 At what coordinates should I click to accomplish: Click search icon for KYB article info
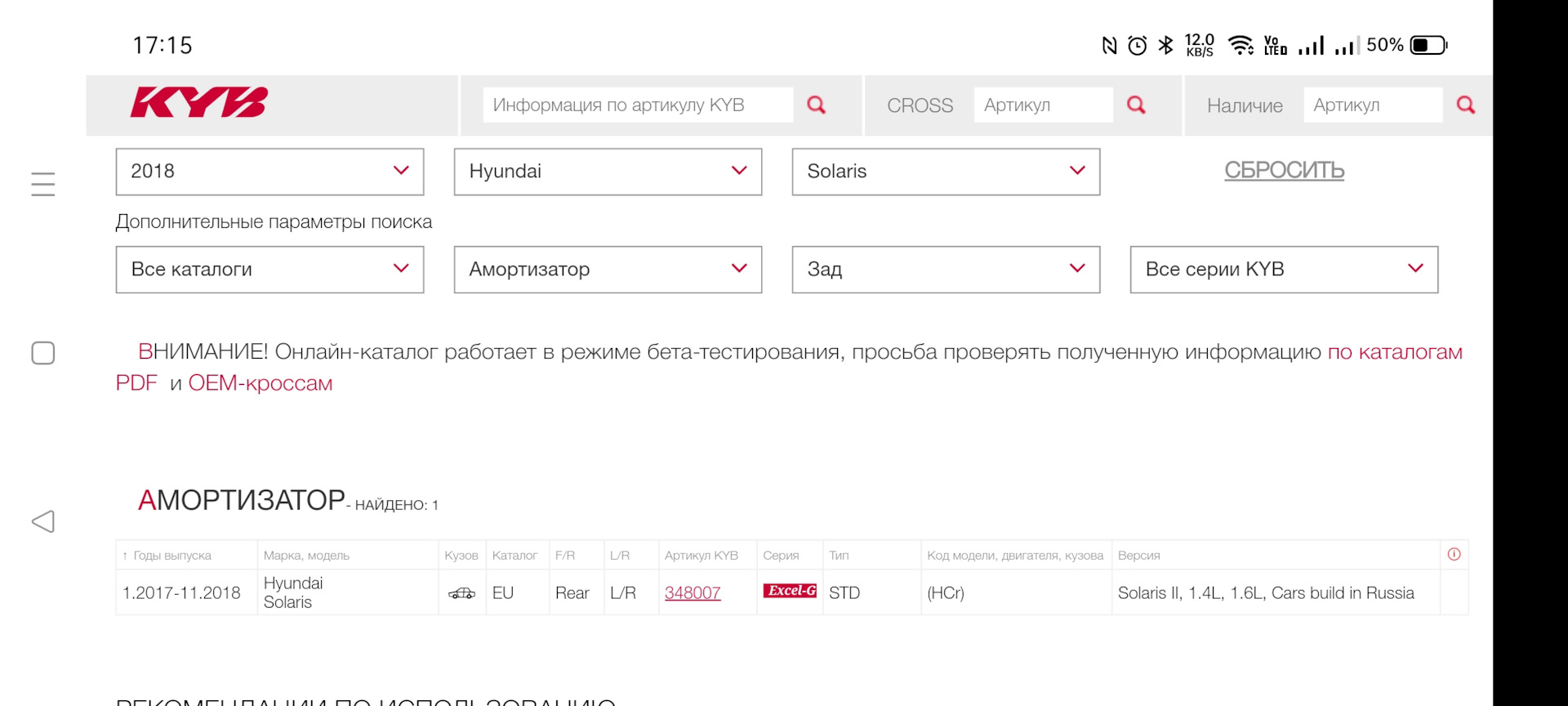coord(816,105)
